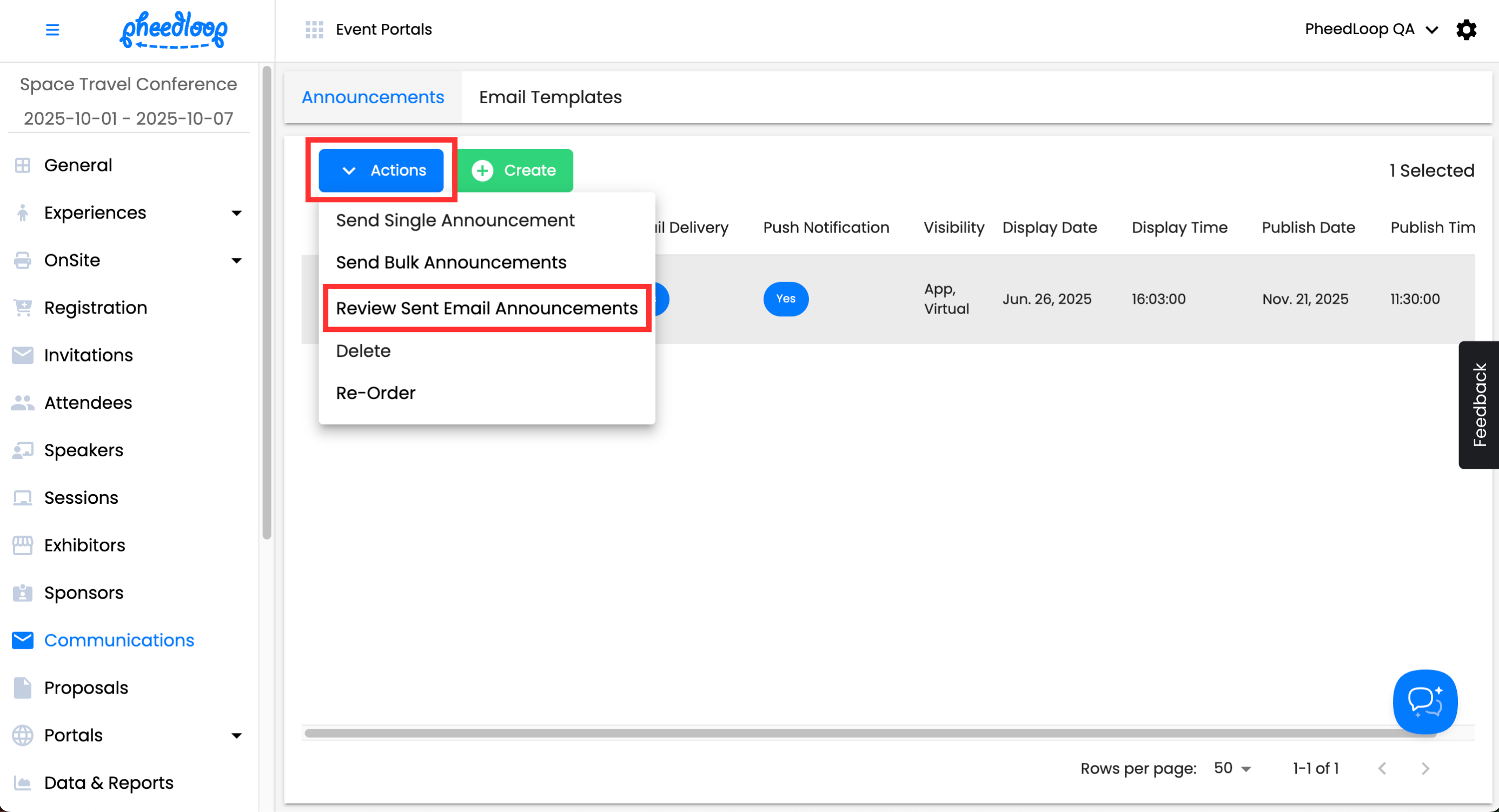Choose Send Bulk Announcements menu item
The image size is (1499, 812).
(451, 262)
